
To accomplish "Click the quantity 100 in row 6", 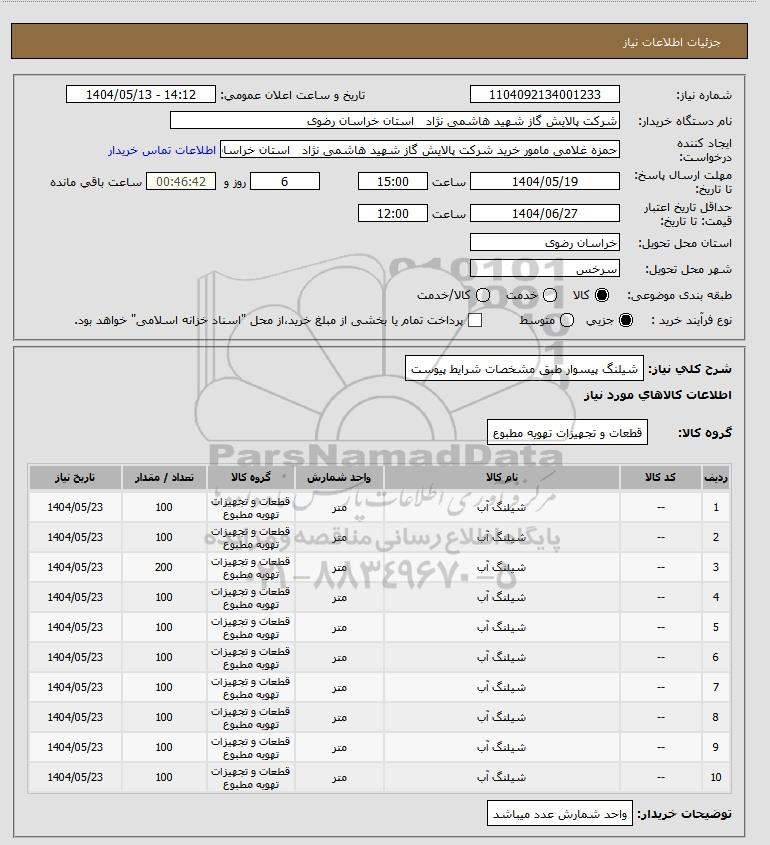I will [x=164, y=657].
